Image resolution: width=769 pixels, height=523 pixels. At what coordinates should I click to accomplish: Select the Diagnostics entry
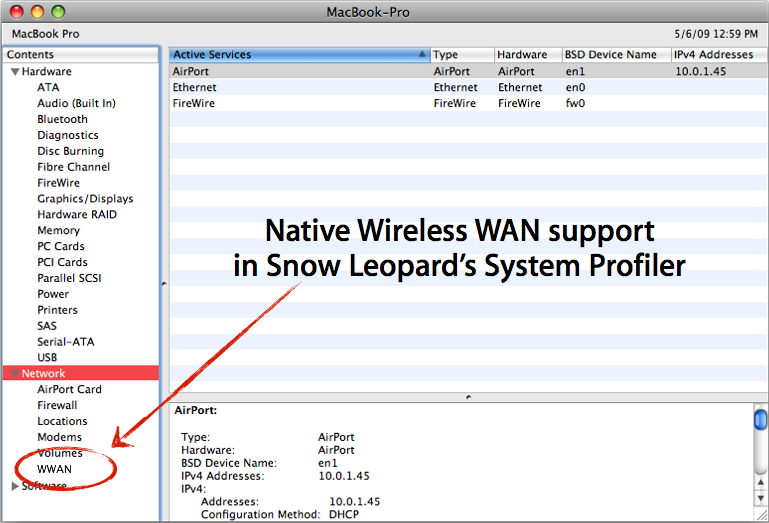pos(68,135)
